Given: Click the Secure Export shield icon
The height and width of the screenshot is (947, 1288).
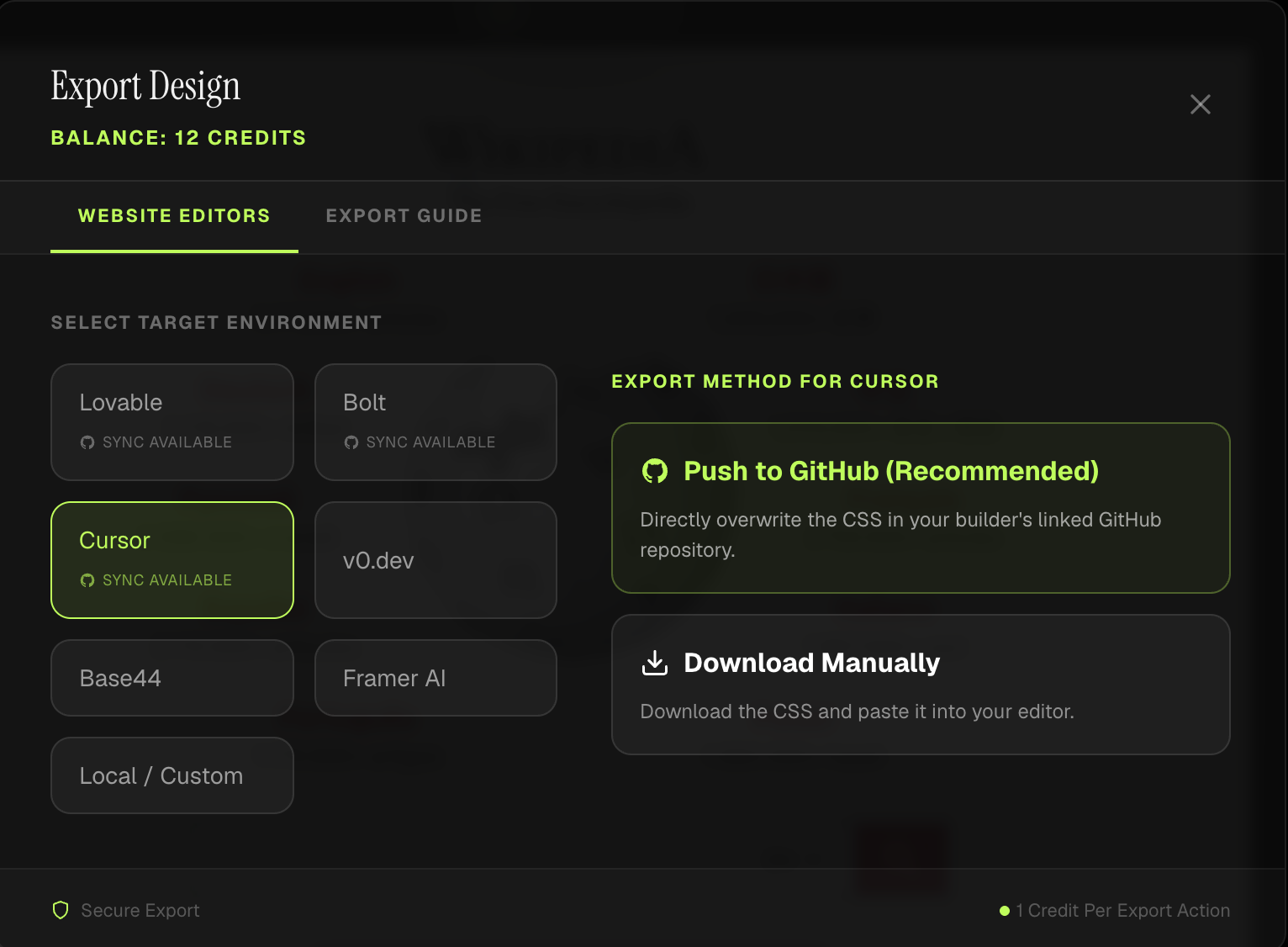Looking at the screenshot, I should pos(61,910).
